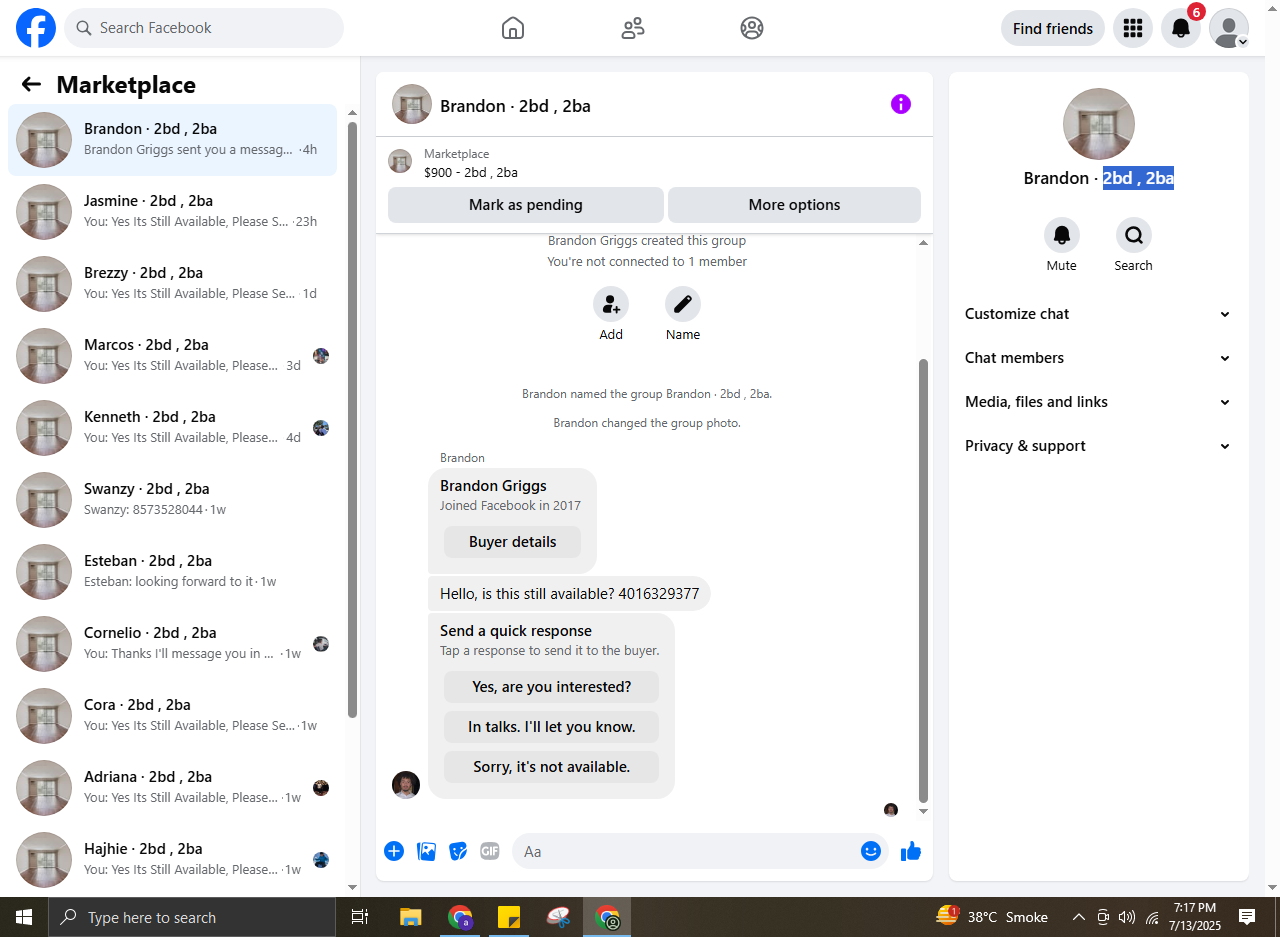Send 'In talks. I'll let you know.' response
The image size is (1280, 937).
coord(552,727)
